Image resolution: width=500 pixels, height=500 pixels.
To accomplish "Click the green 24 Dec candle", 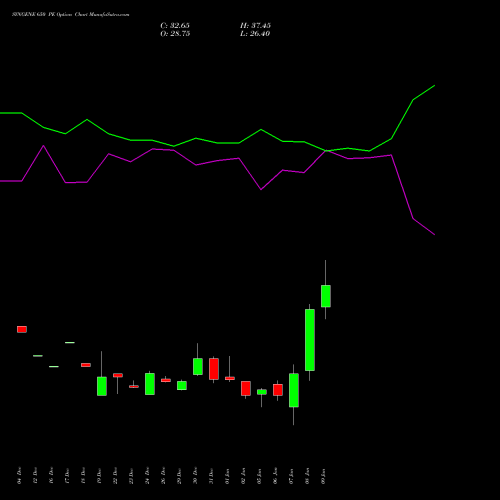I will click(150, 384).
